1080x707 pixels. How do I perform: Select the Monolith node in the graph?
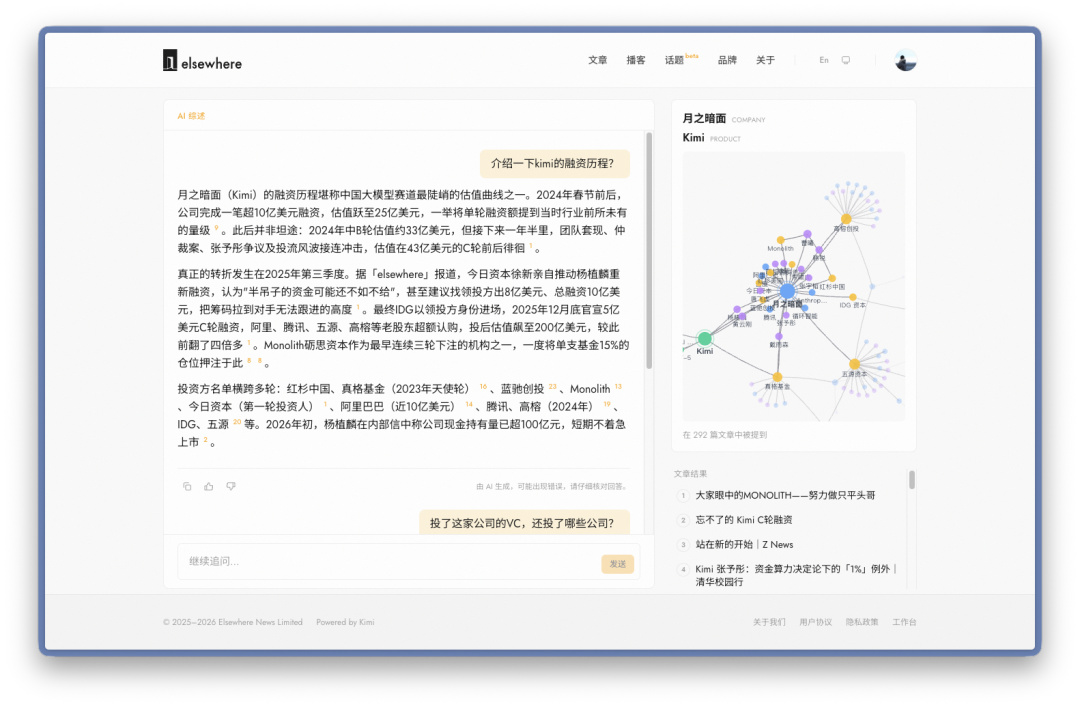pyautogui.click(x=780, y=240)
